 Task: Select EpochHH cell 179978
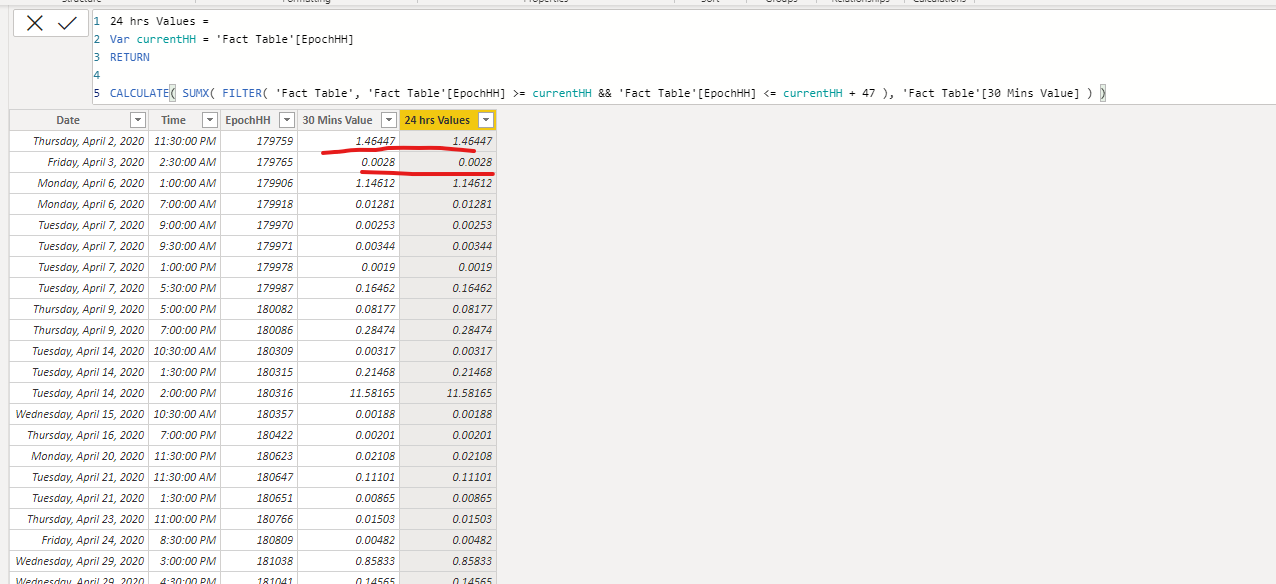tap(258, 267)
